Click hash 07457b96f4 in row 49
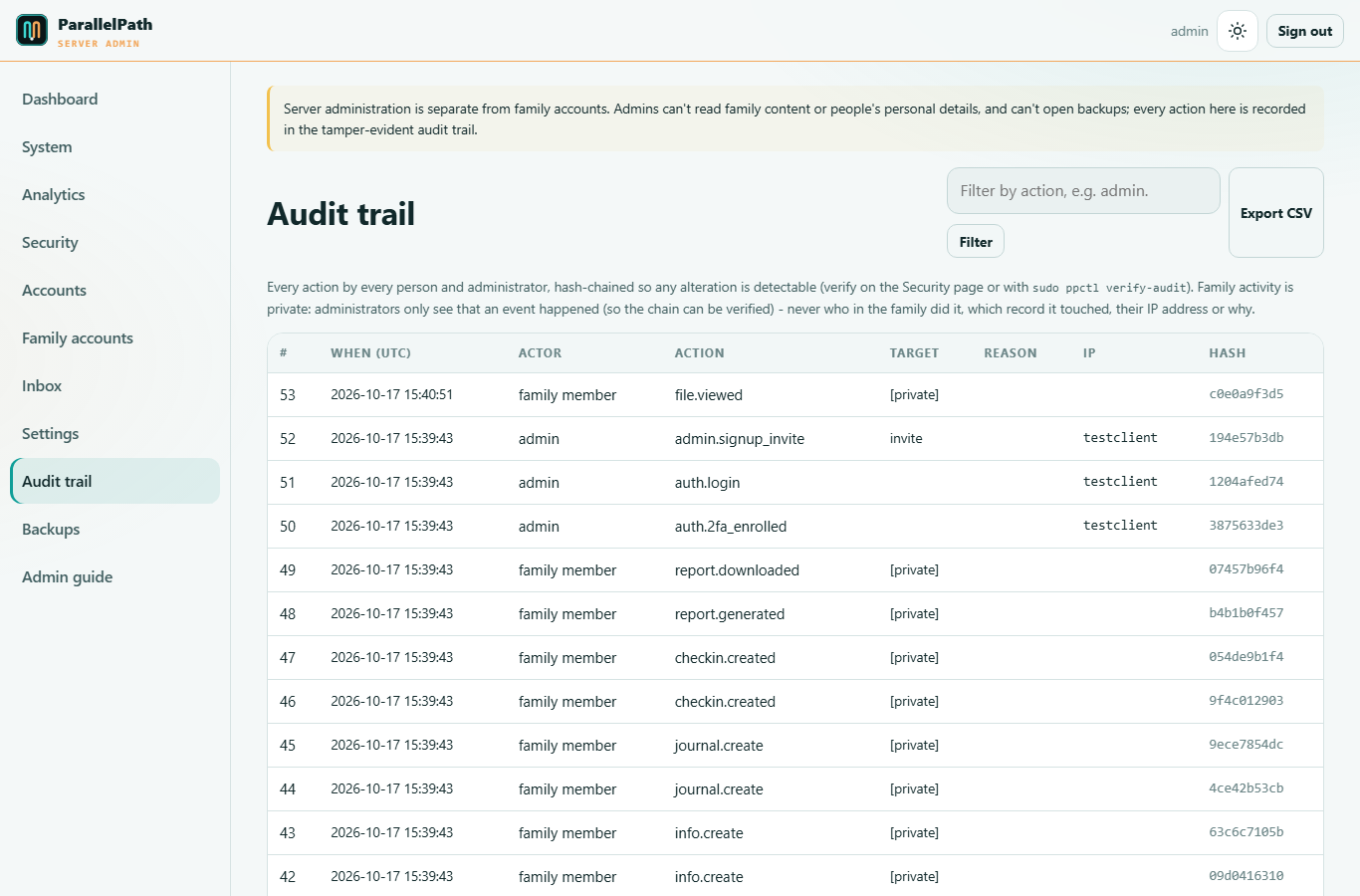This screenshot has height=896, width=1360. click(1247, 569)
